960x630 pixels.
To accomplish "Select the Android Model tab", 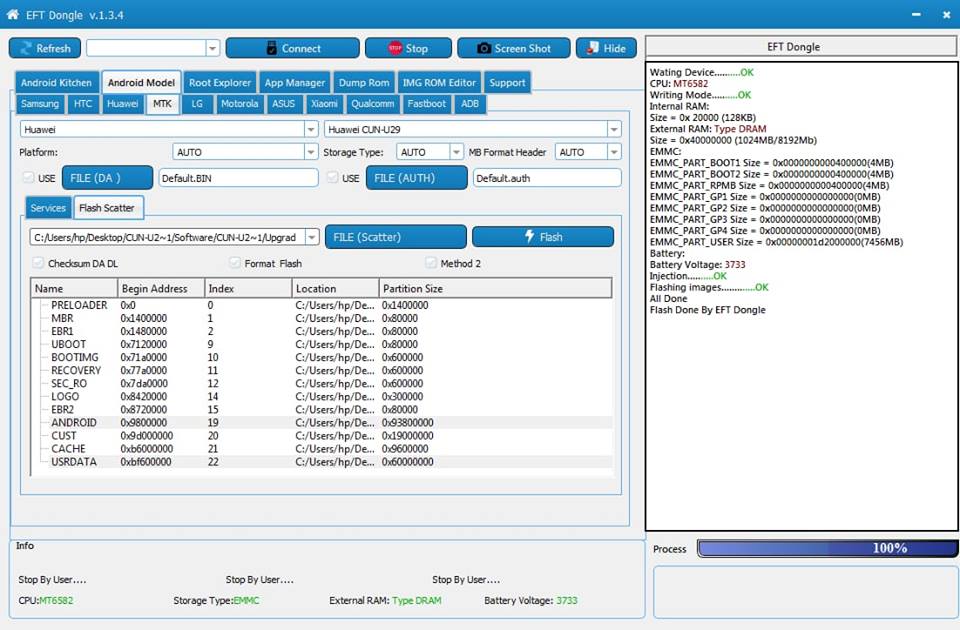I will [x=141, y=83].
